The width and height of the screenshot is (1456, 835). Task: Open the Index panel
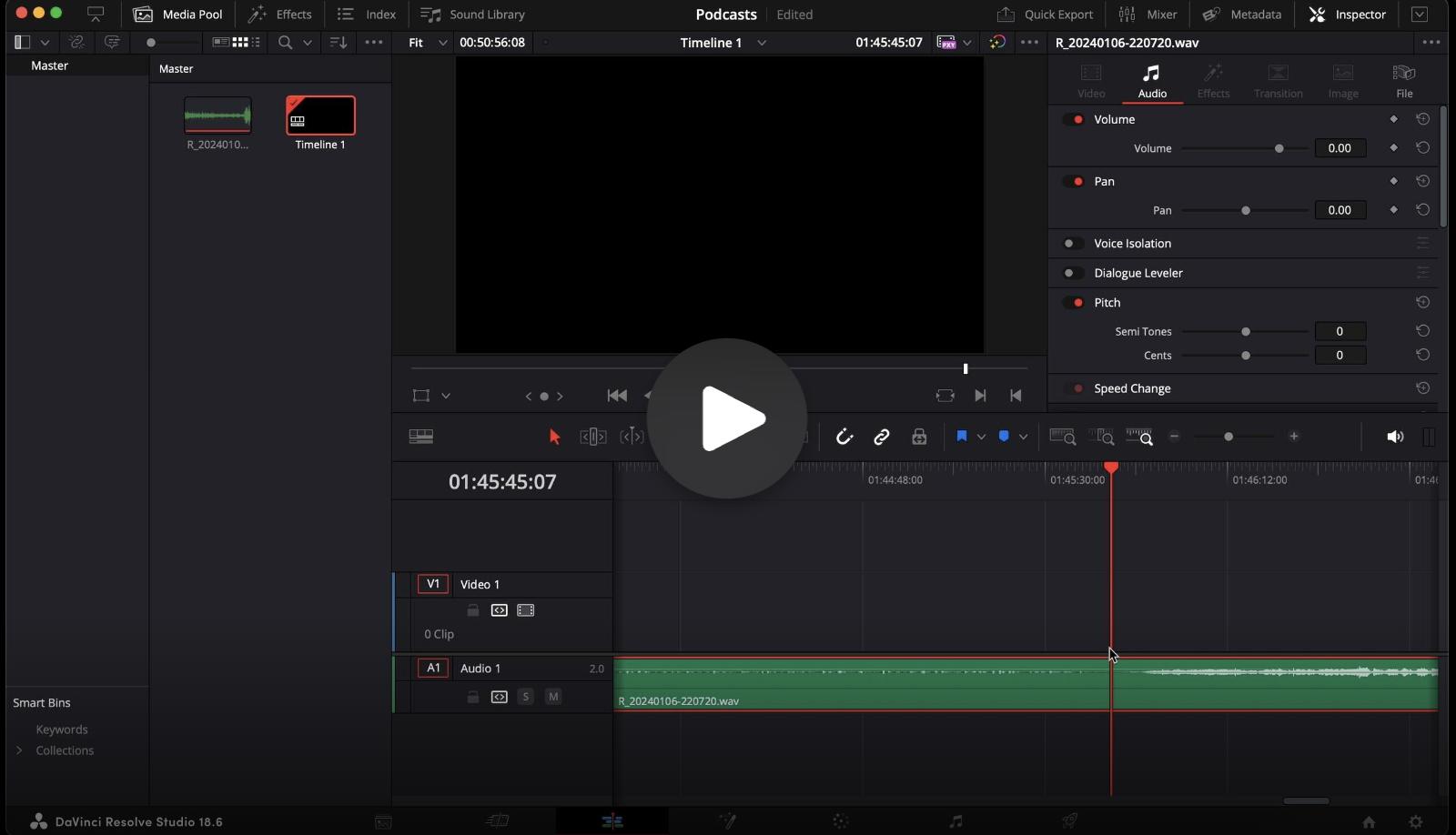(367, 15)
